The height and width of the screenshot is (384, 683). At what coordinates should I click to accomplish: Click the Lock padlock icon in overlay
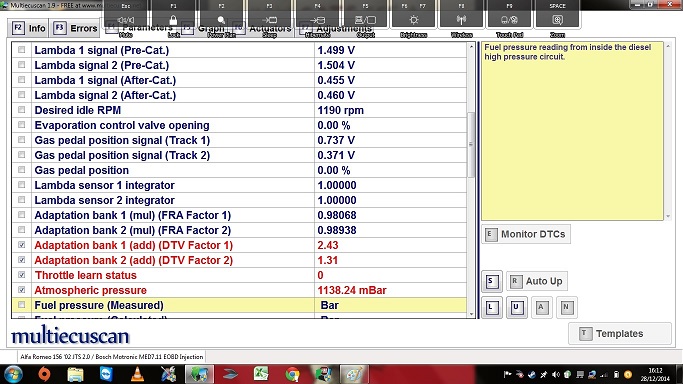click(173, 20)
